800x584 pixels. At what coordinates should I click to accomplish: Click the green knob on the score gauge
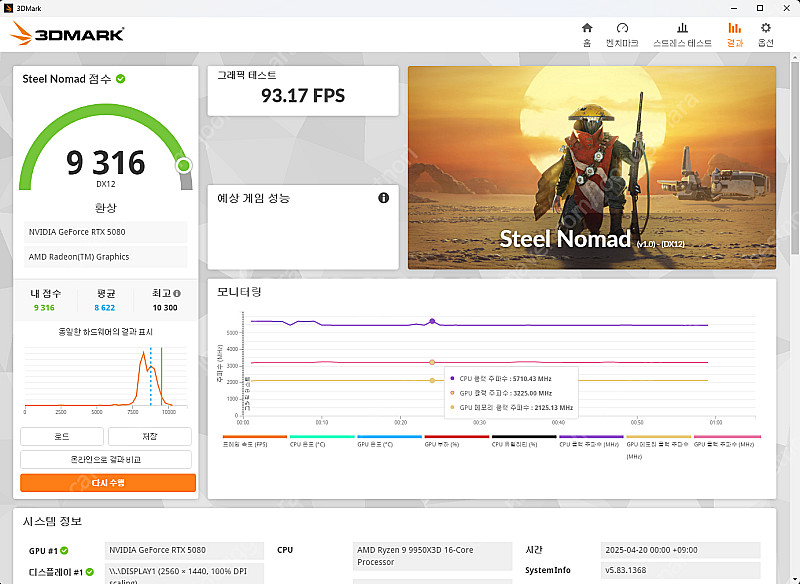click(x=184, y=165)
